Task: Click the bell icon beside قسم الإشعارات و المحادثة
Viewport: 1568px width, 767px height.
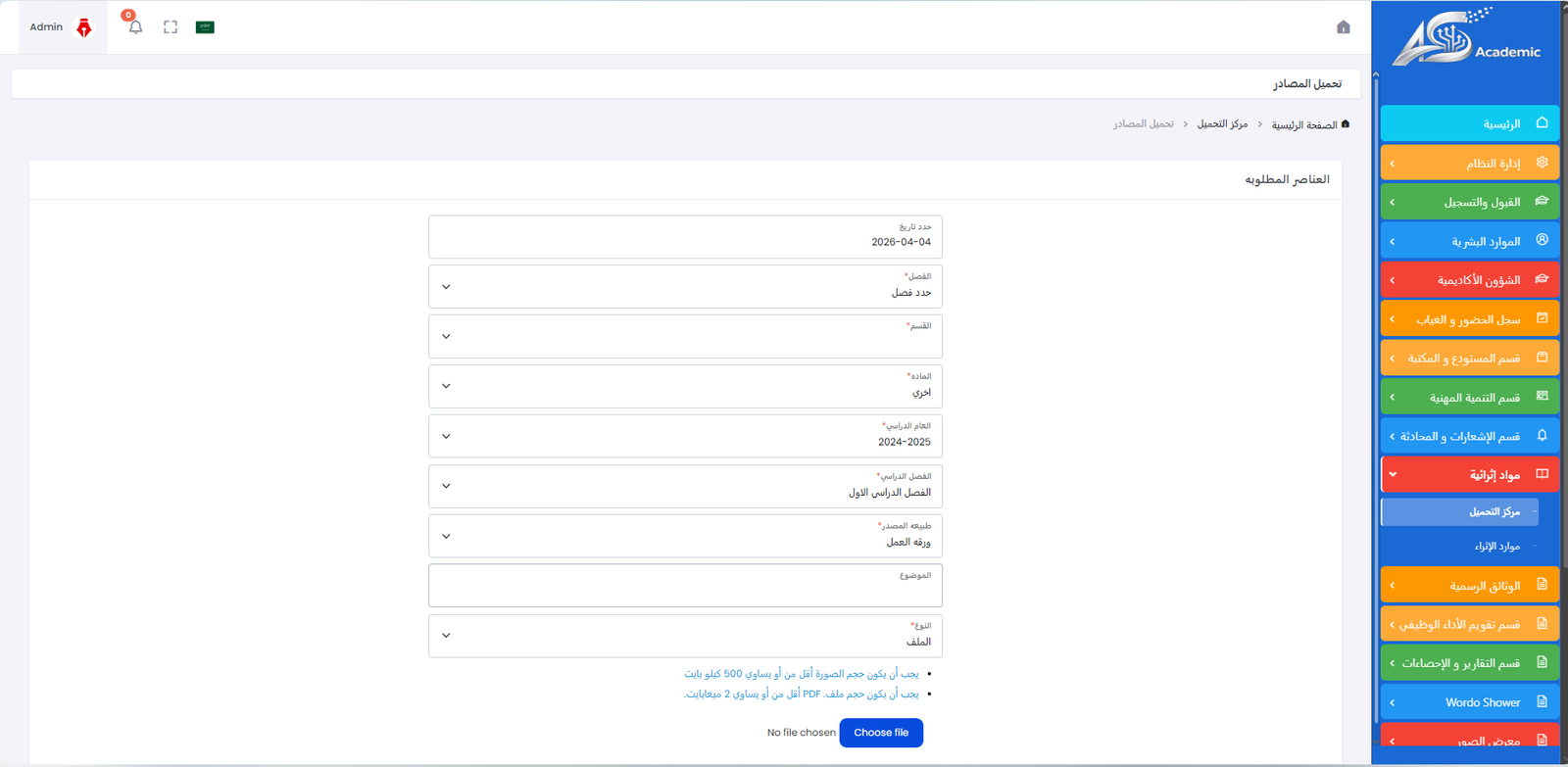Action: point(1542,436)
